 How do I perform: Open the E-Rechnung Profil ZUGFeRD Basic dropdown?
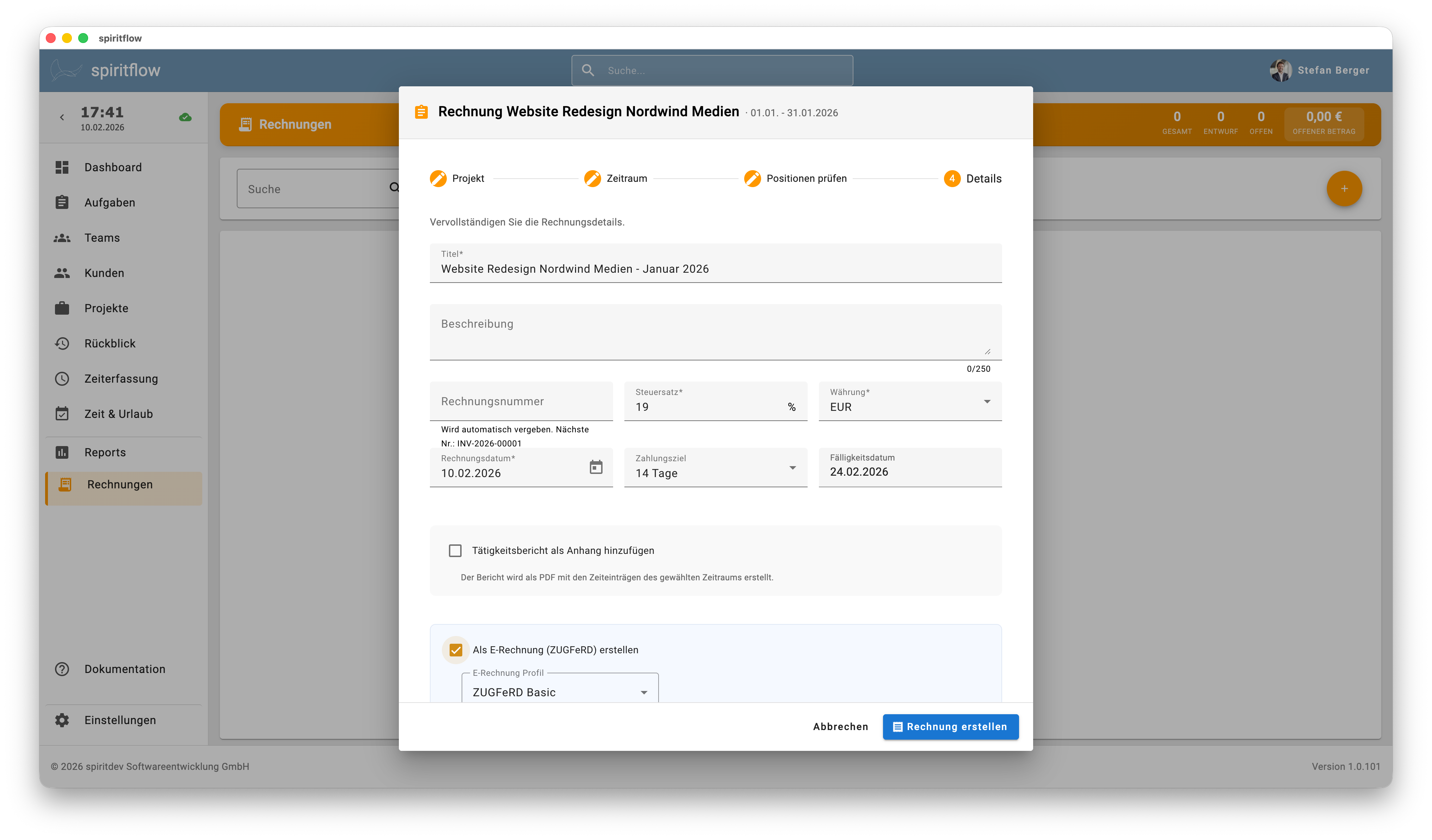(x=560, y=692)
